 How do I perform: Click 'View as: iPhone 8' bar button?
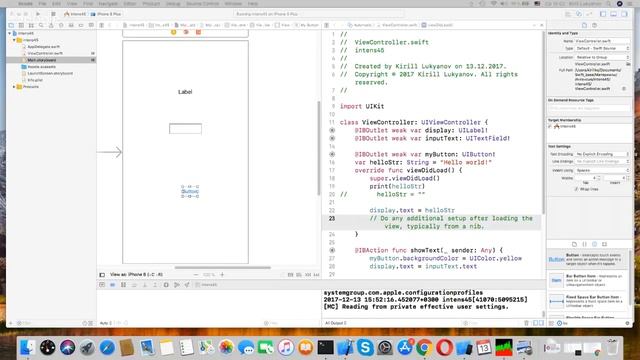136,275
